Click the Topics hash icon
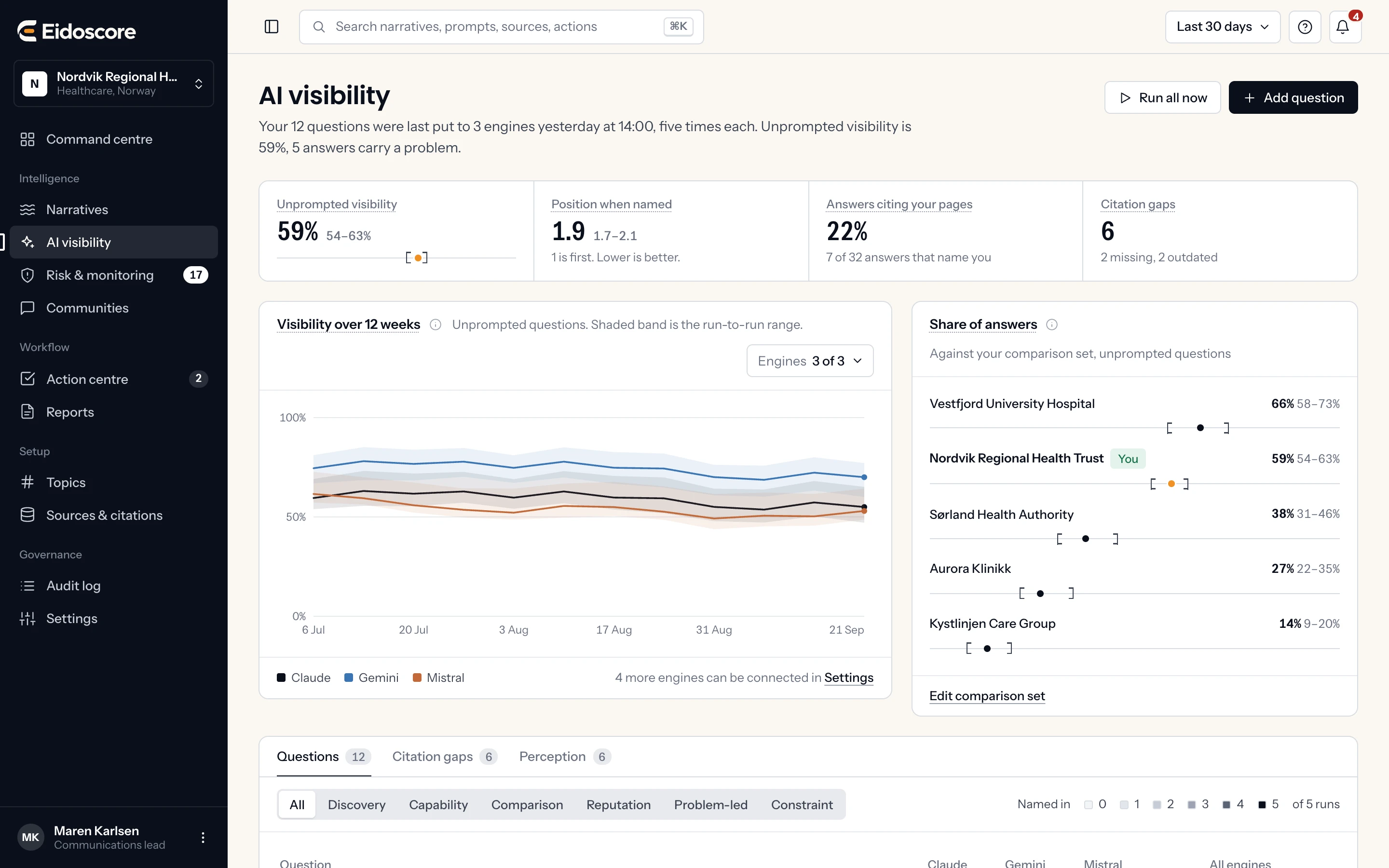Viewport: 1389px width, 868px height. 27,482
